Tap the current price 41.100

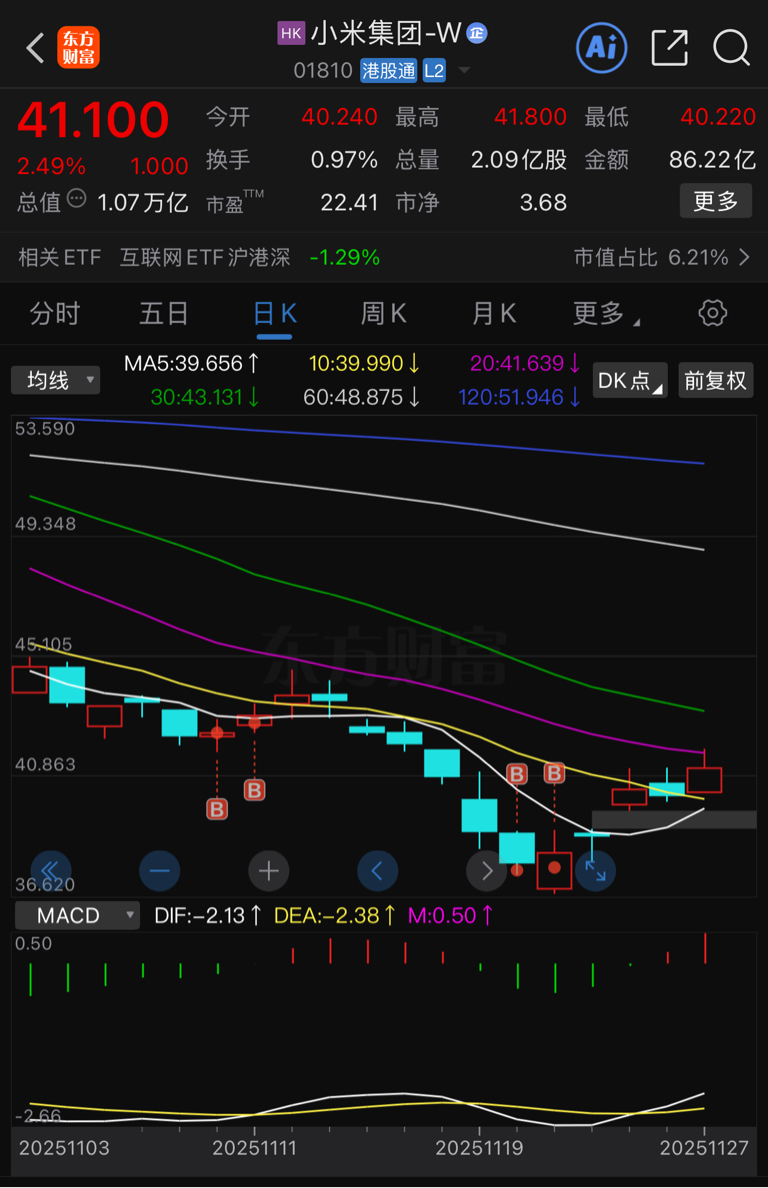tap(93, 120)
